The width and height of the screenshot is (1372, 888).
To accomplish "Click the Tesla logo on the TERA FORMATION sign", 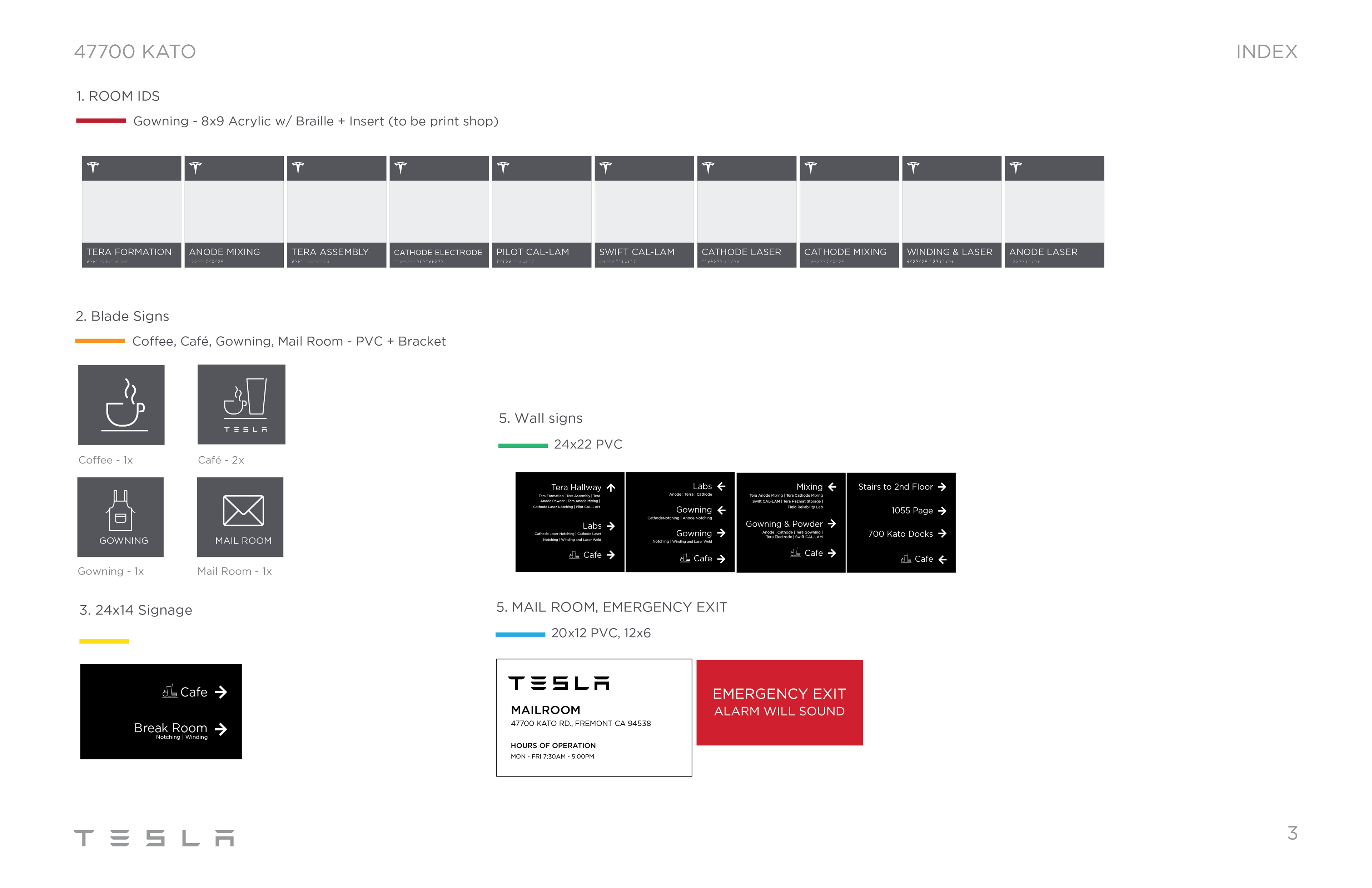I will [93, 168].
